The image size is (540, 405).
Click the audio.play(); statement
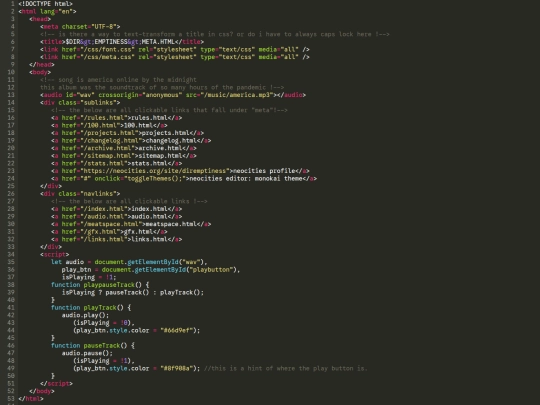[x=85, y=315]
